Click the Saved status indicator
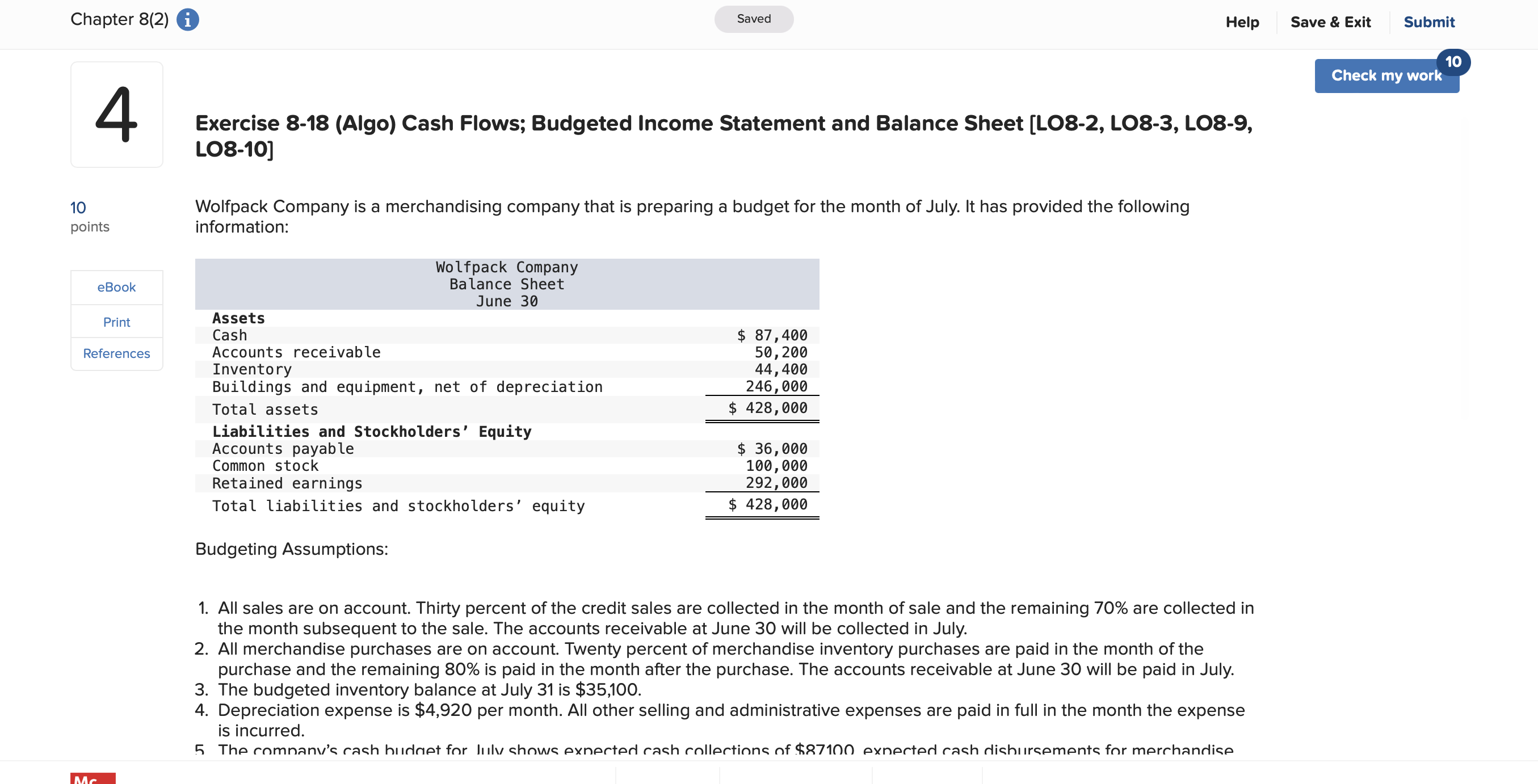 coord(754,19)
